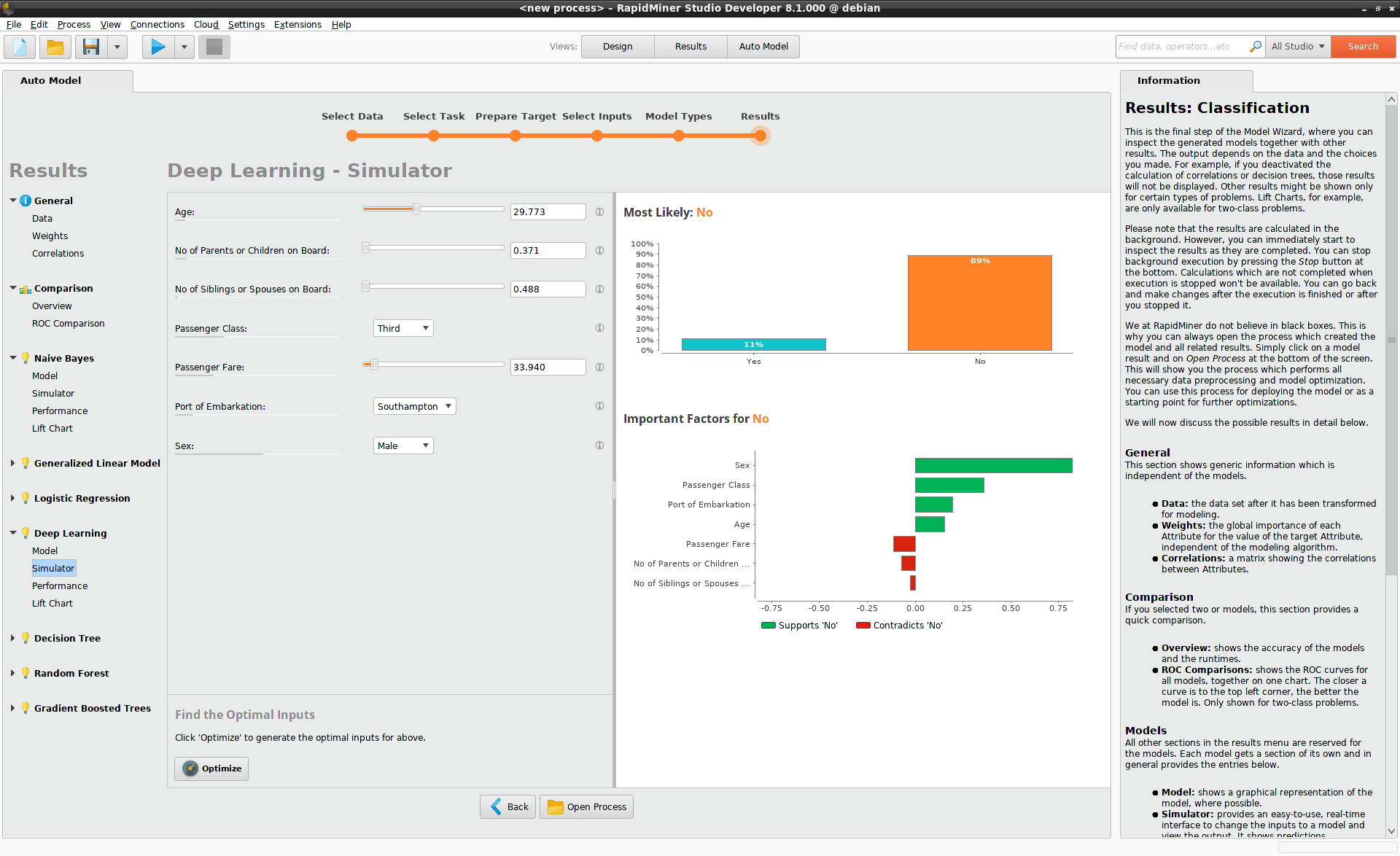Click the lightbulb icon next to Deep Learning
Screen dimensions: 1400x856
[x=26, y=532]
